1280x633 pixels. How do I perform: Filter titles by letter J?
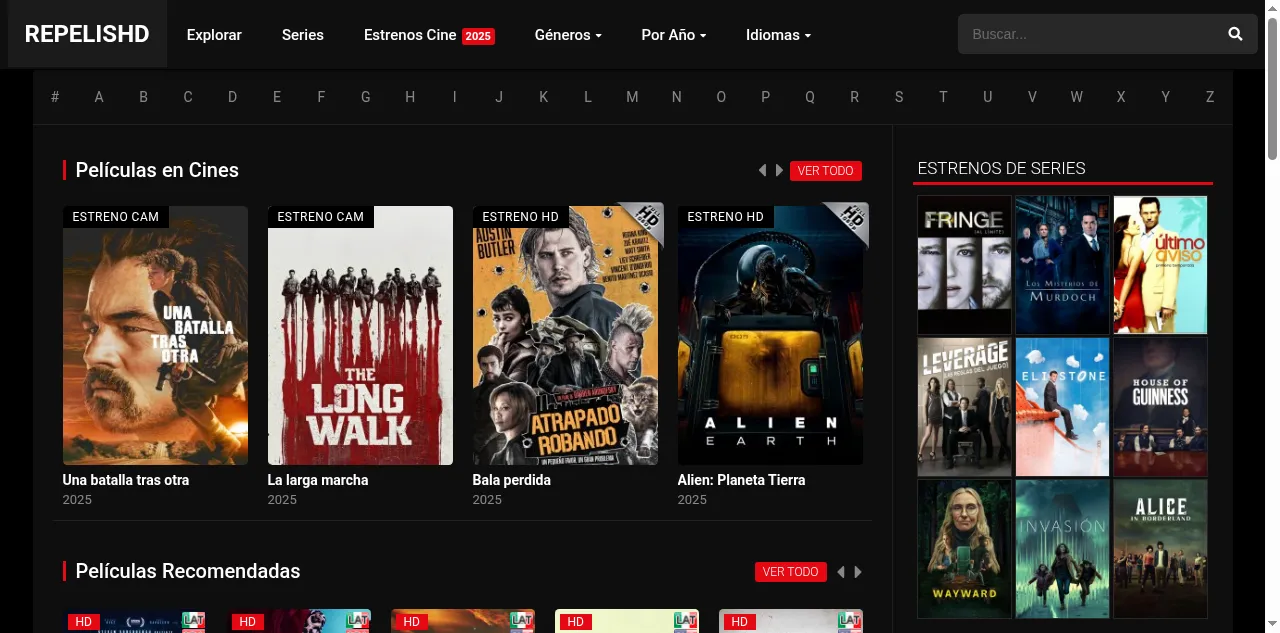499,97
